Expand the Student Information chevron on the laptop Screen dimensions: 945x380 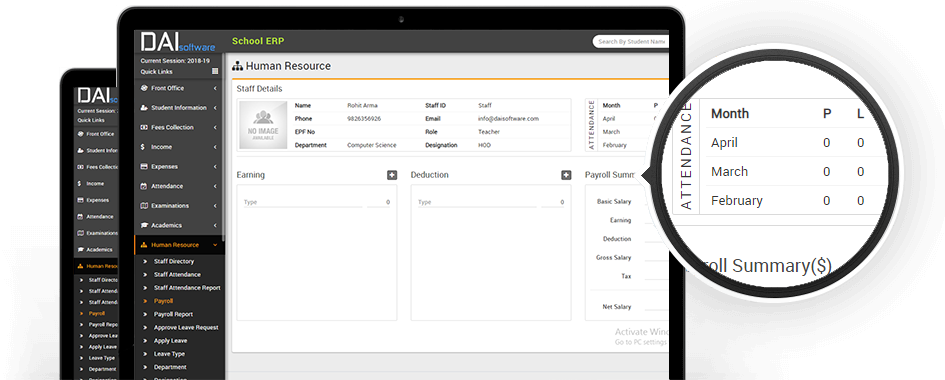click(x=215, y=108)
